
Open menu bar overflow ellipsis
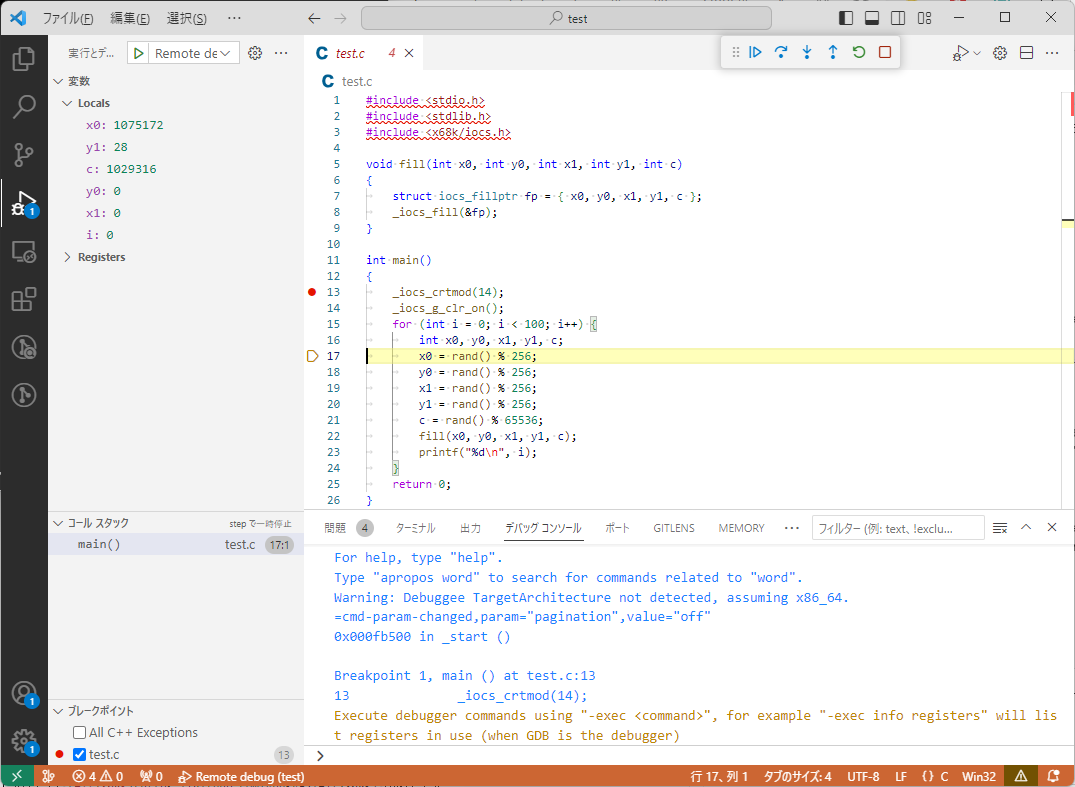click(234, 19)
